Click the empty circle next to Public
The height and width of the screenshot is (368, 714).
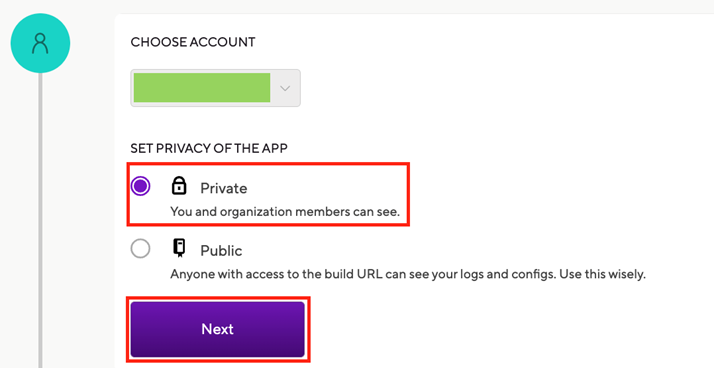pyautogui.click(x=140, y=249)
